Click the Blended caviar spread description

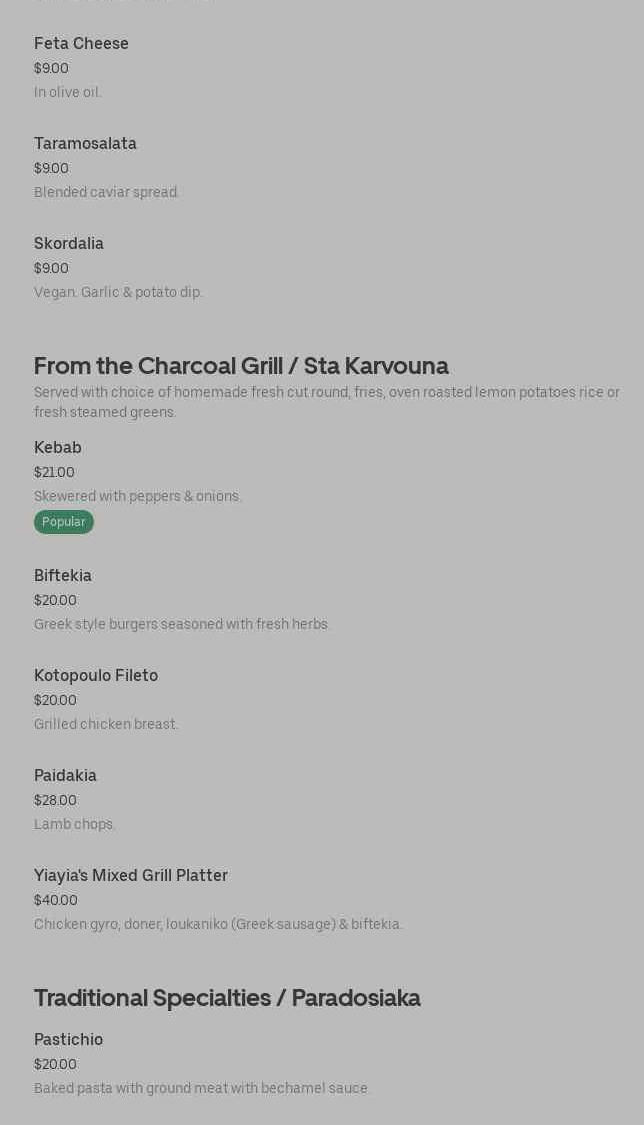[107, 193]
